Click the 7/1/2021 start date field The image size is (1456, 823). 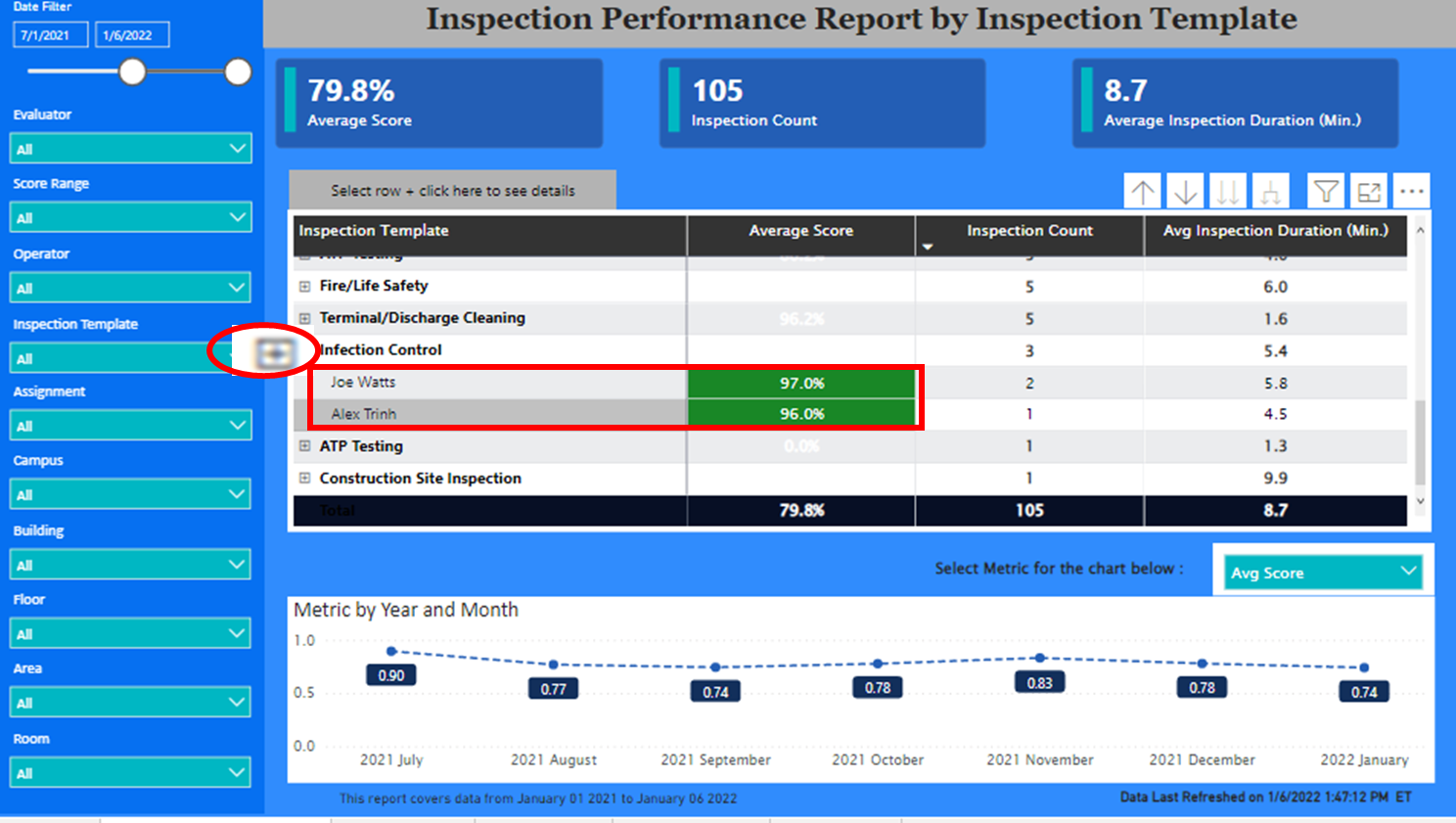tap(50, 34)
